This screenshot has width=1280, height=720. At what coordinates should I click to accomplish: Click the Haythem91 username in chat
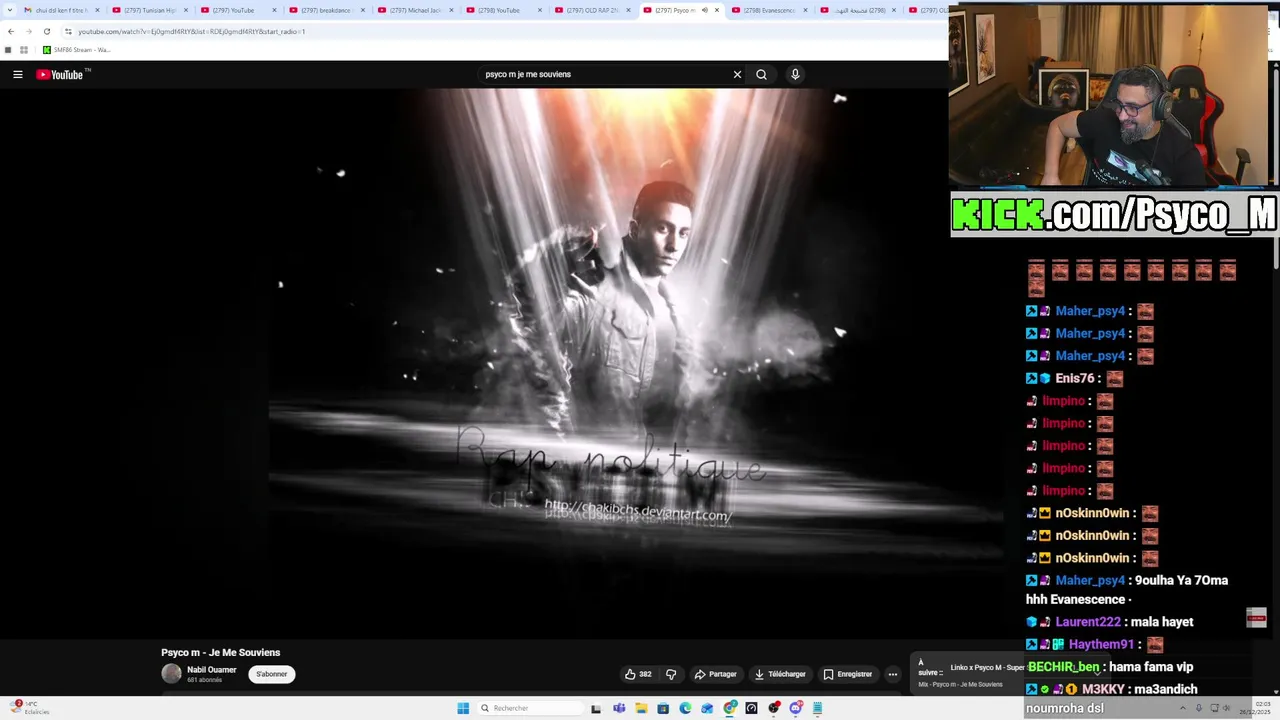[1101, 645]
